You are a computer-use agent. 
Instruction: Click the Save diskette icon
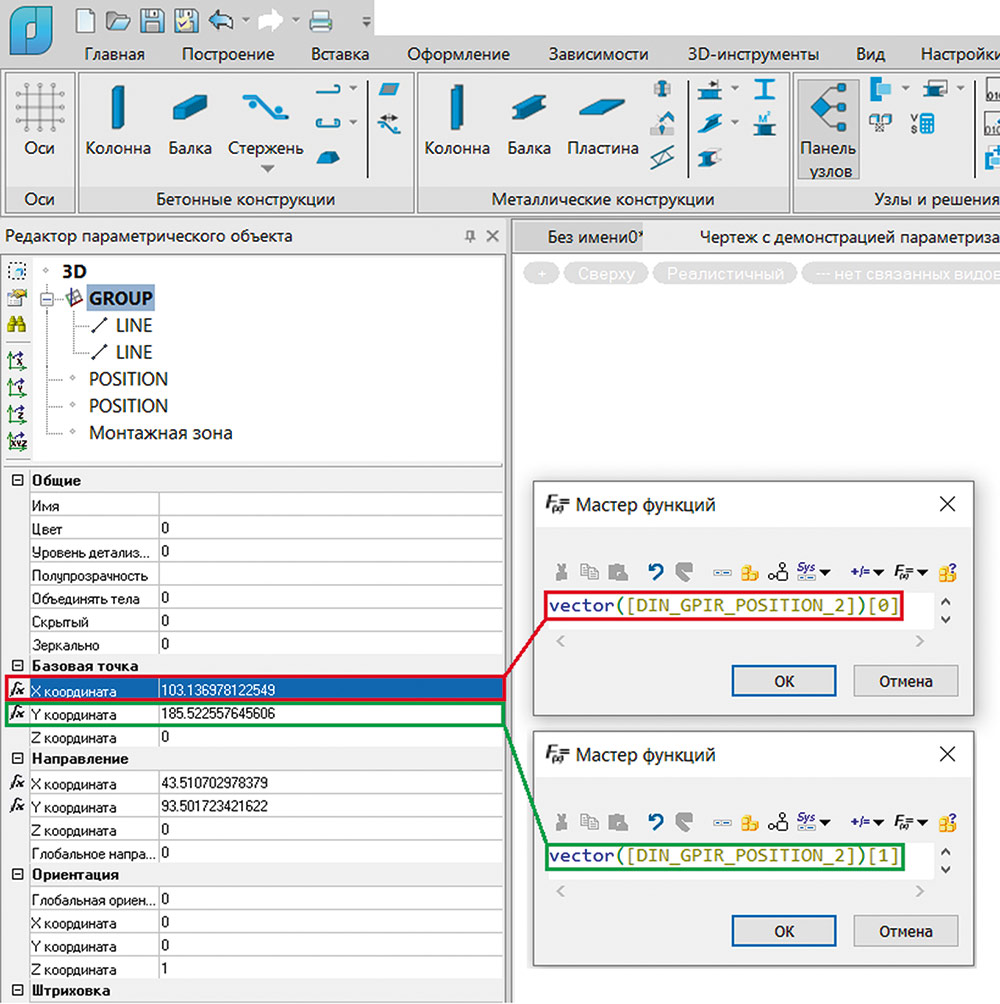tap(152, 20)
